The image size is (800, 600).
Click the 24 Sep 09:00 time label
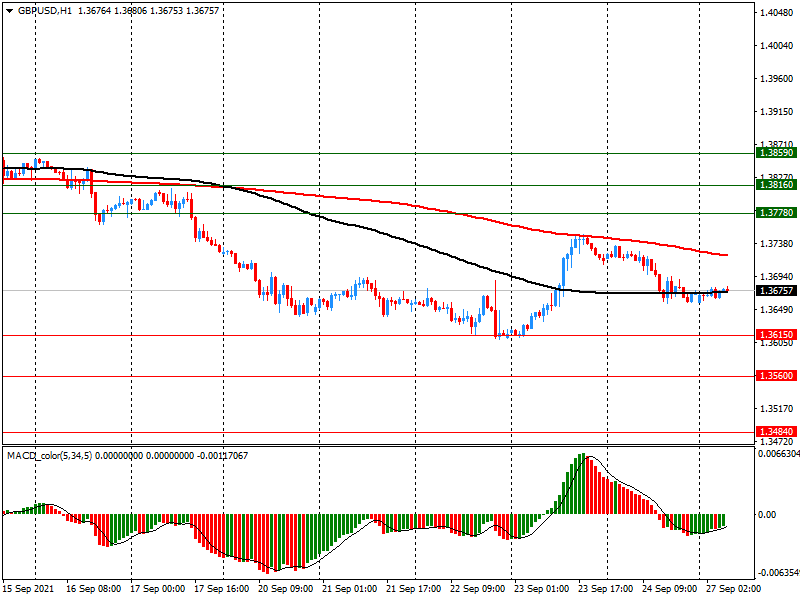(x=669, y=589)
